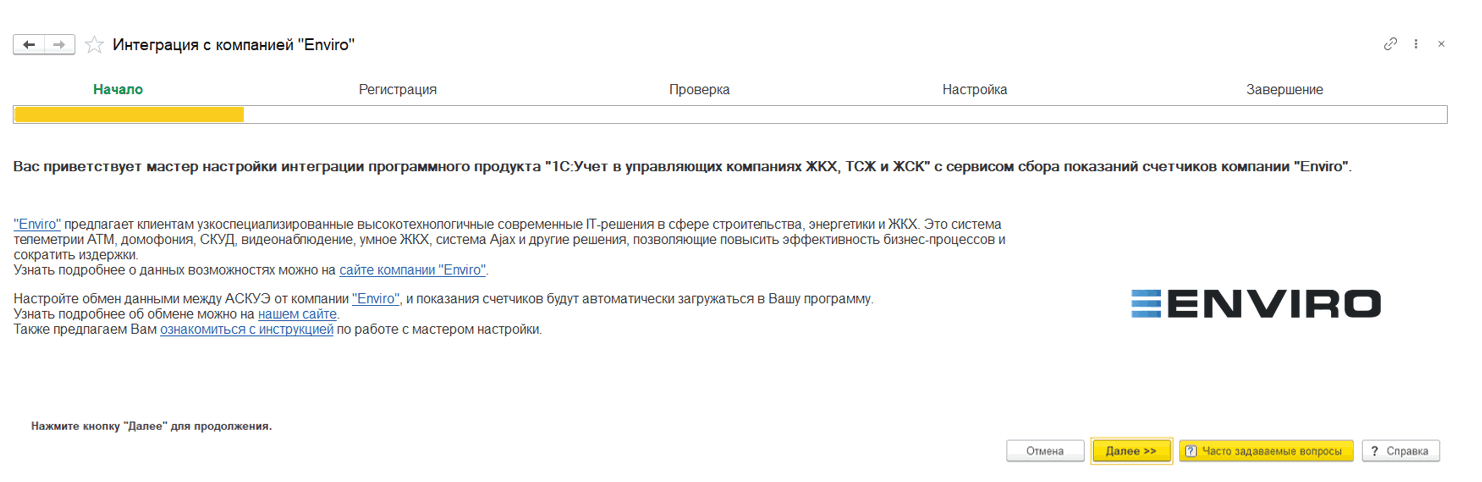Screen dimensions: 1482x482
Task: Select the Завершение wizard step
Action: [x=1284, y=89]
